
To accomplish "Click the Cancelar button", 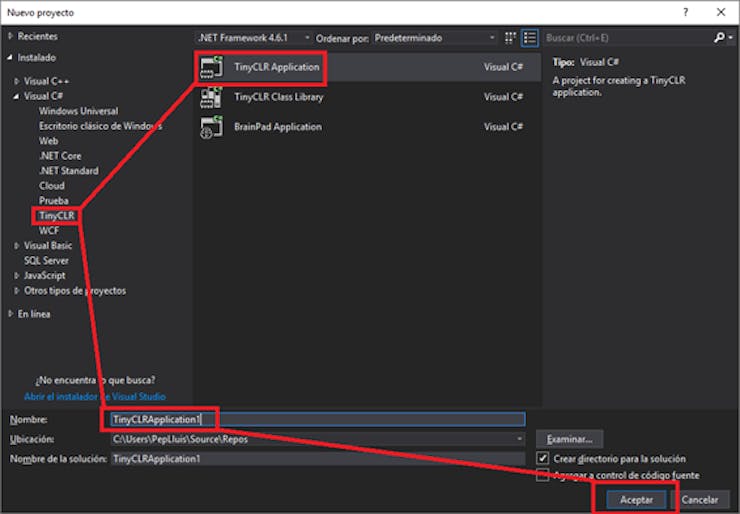I will (x=700, y=499).
